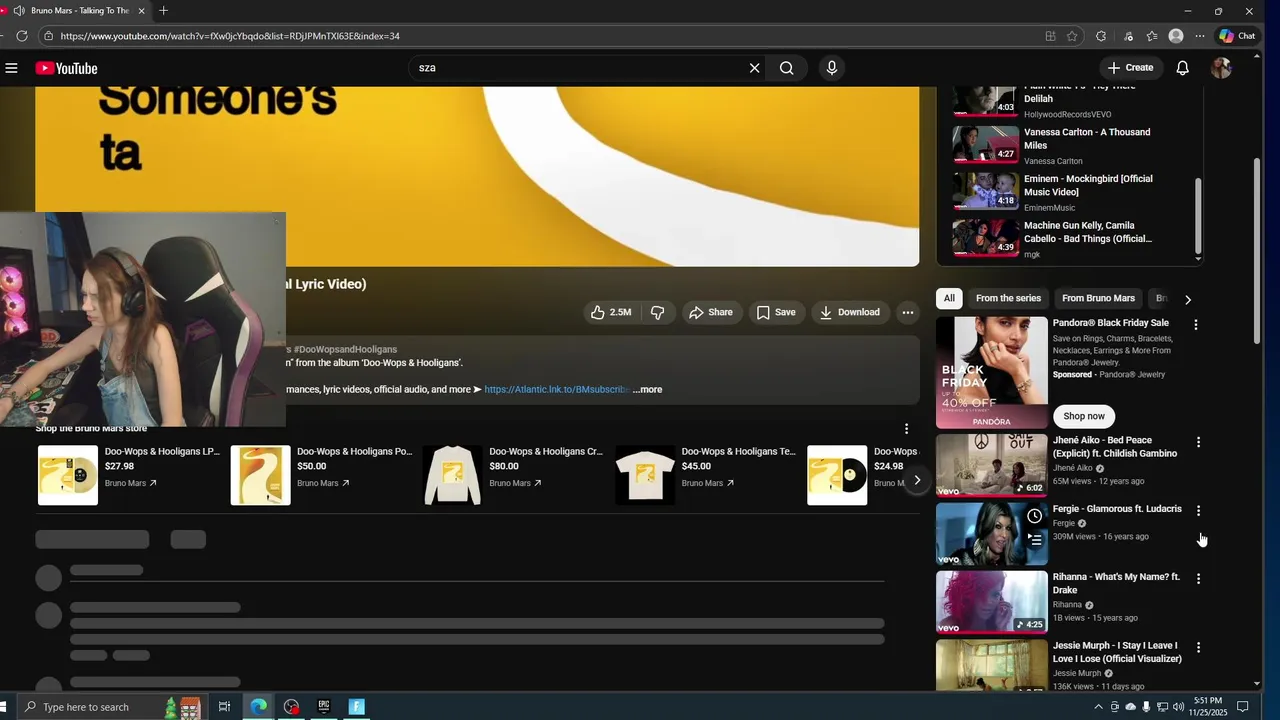This screenshot has height=720, width=1280.
Task: Focus the YouTube search field
Action: pos(578,68)
